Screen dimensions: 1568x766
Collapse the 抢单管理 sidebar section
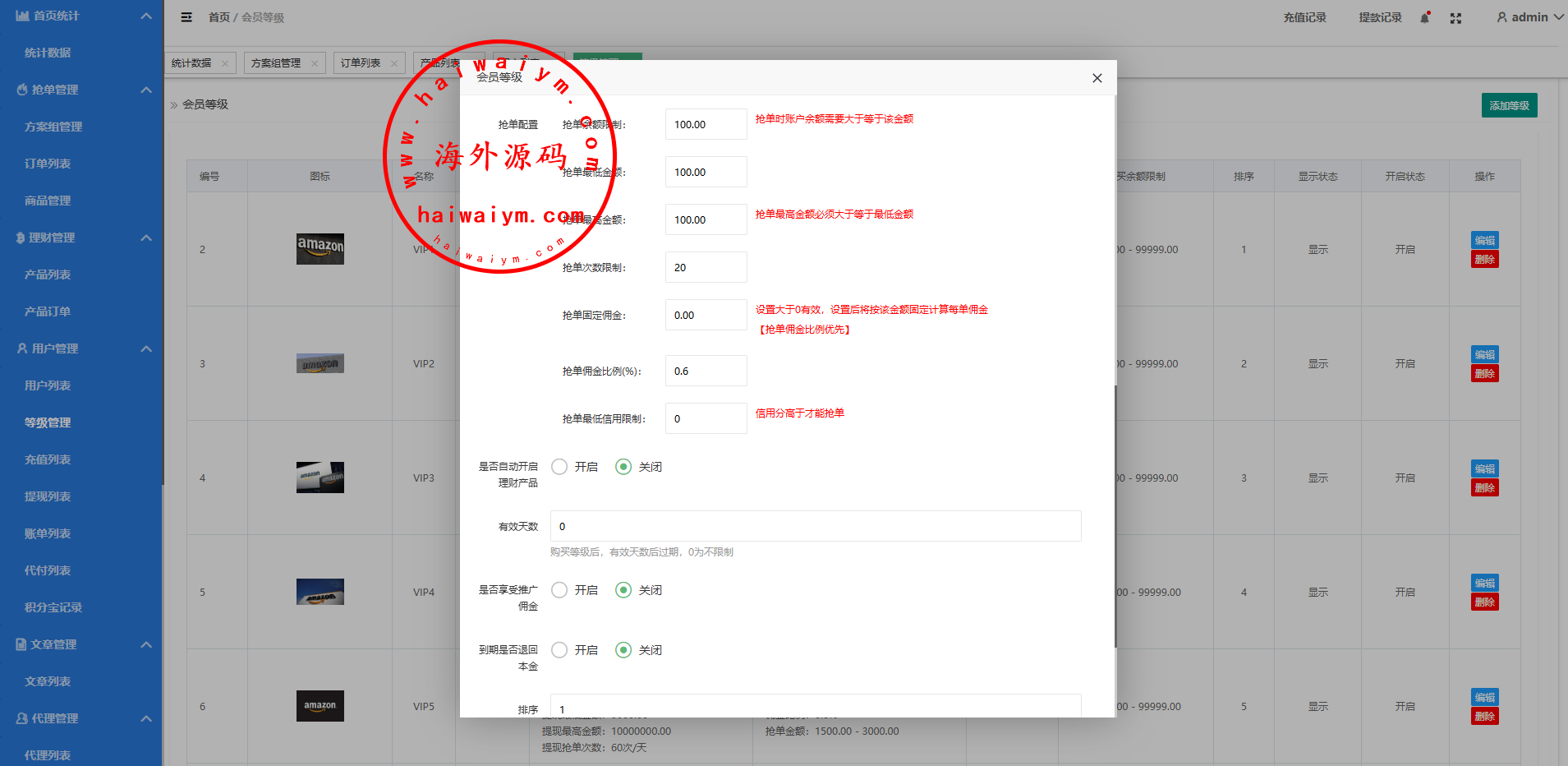(x=146, y=90)
